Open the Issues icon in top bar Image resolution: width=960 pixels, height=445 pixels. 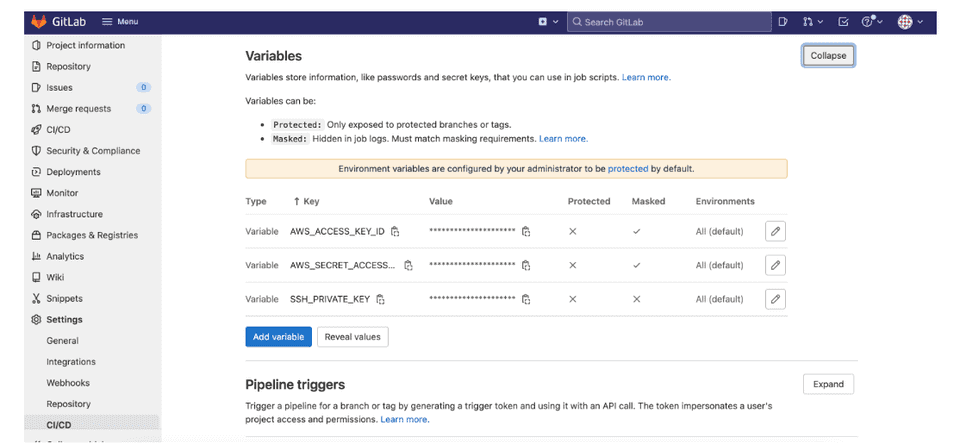(x=783, y=22)
